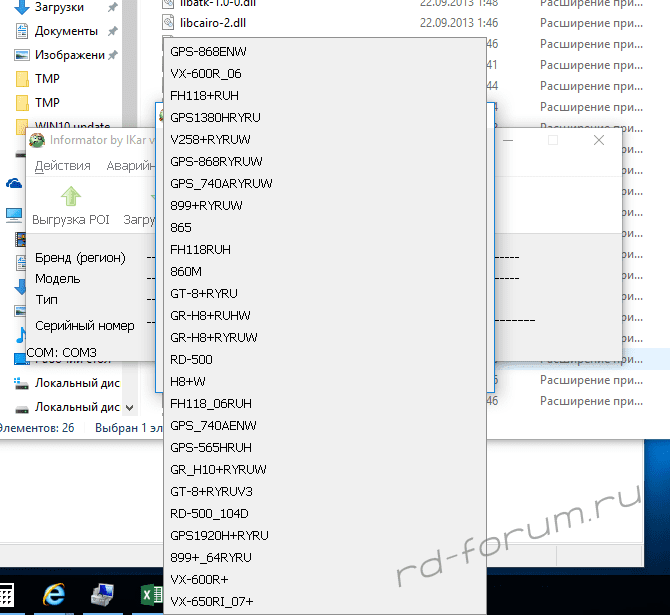670x615 pixels.
Task: Pick GPS_740ARYRUW in the model list
Action: pos(325,184)
